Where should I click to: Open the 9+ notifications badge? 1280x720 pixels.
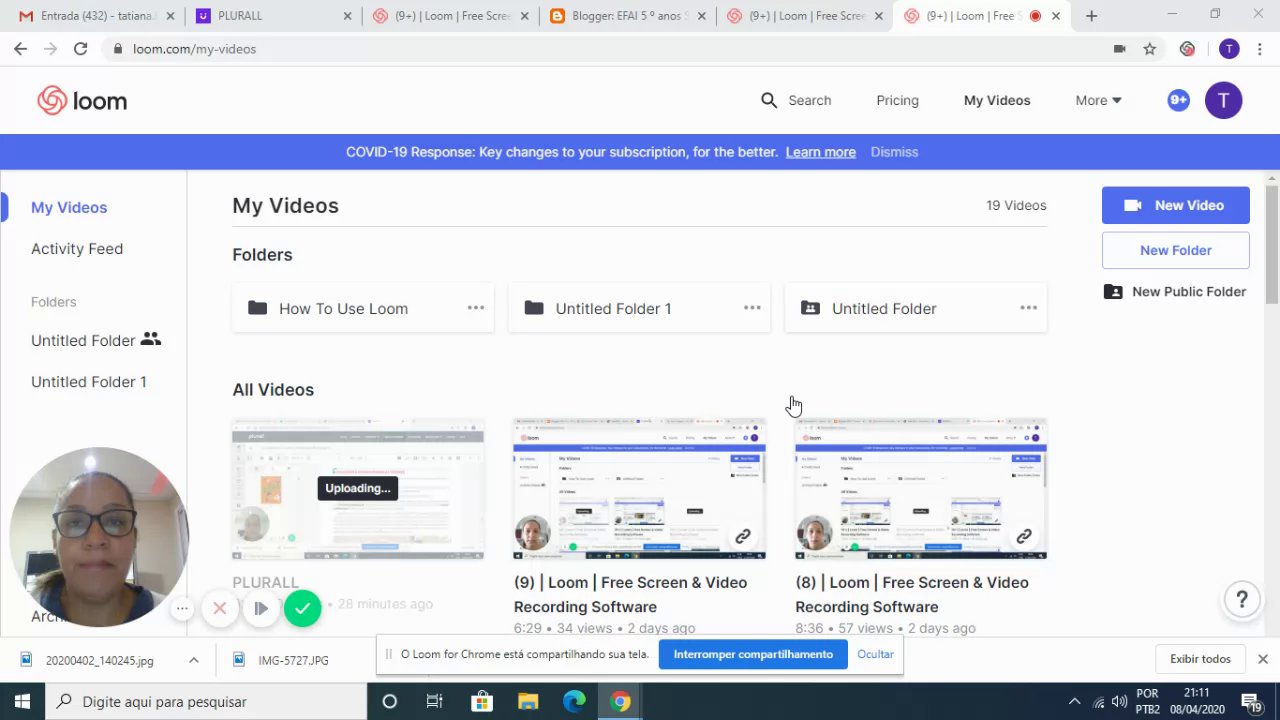point(1178,100)
